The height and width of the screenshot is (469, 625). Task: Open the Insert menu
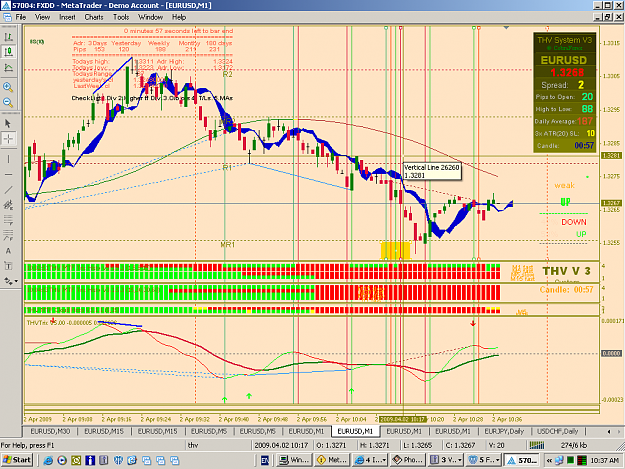pos(67,17)
